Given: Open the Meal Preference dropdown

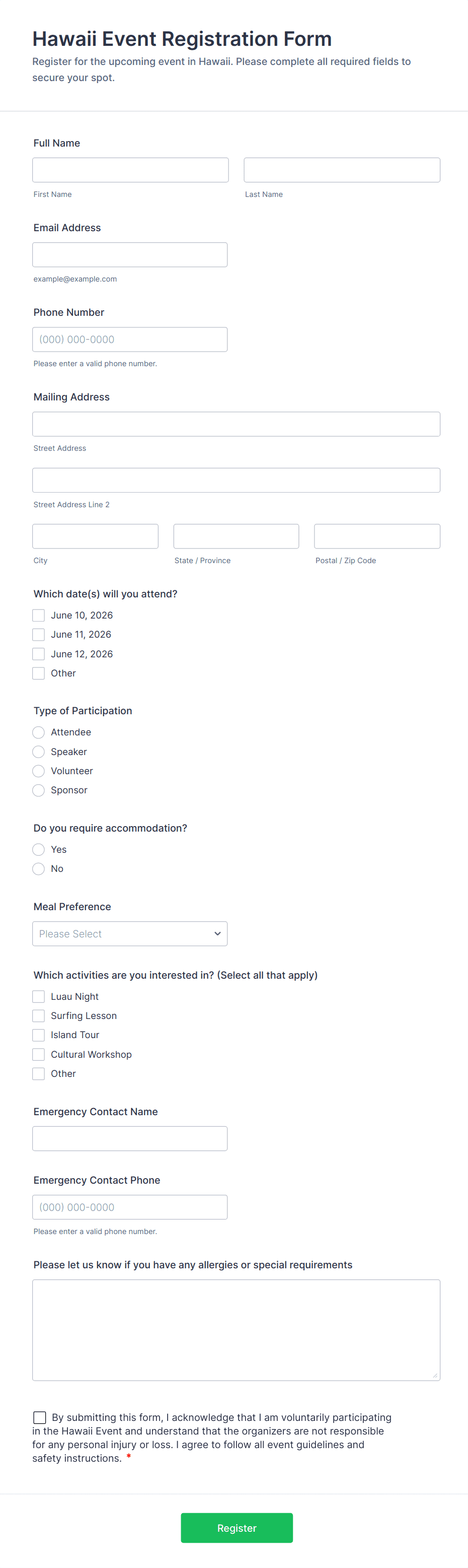Looking at the screenshot, I should [130, 934].
